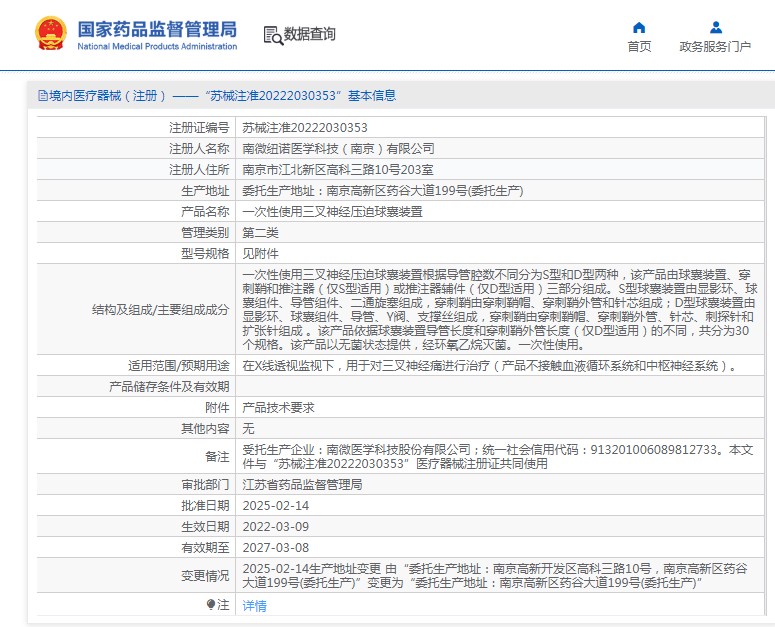
Task: Click the 备注 remark text
Action: click(x=497, y=457)
